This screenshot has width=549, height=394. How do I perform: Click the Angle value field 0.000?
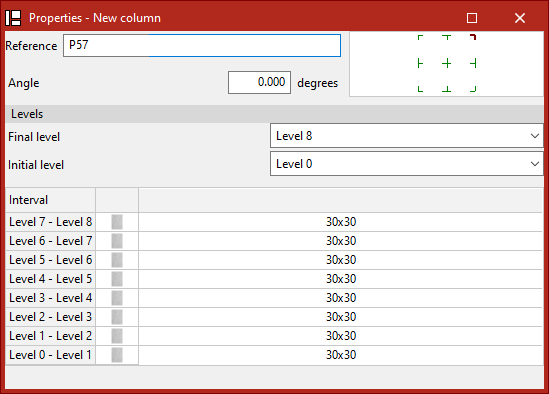tap(259, 83)
